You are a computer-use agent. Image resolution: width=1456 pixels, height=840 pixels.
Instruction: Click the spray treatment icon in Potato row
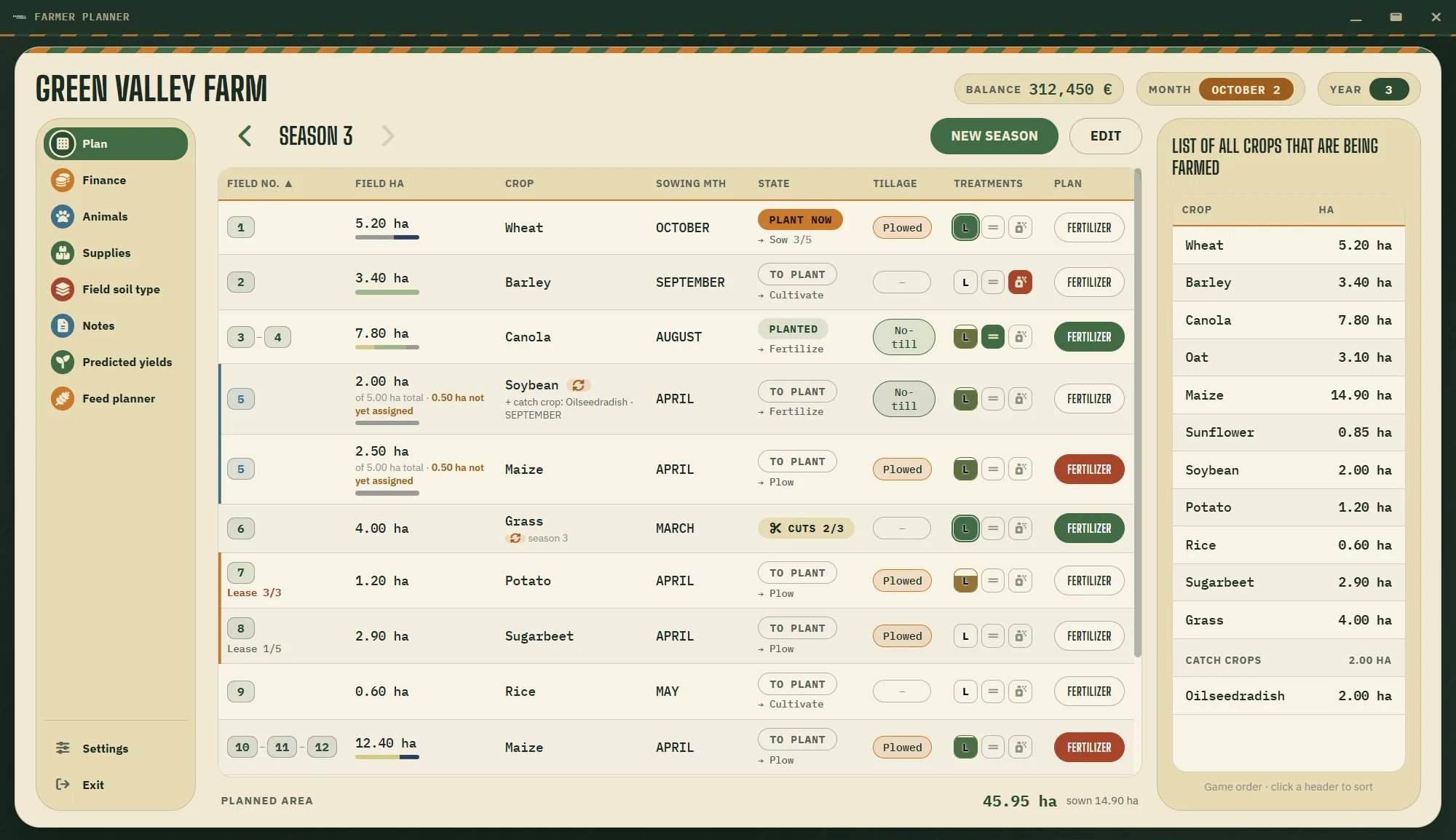click(1020, 581)
